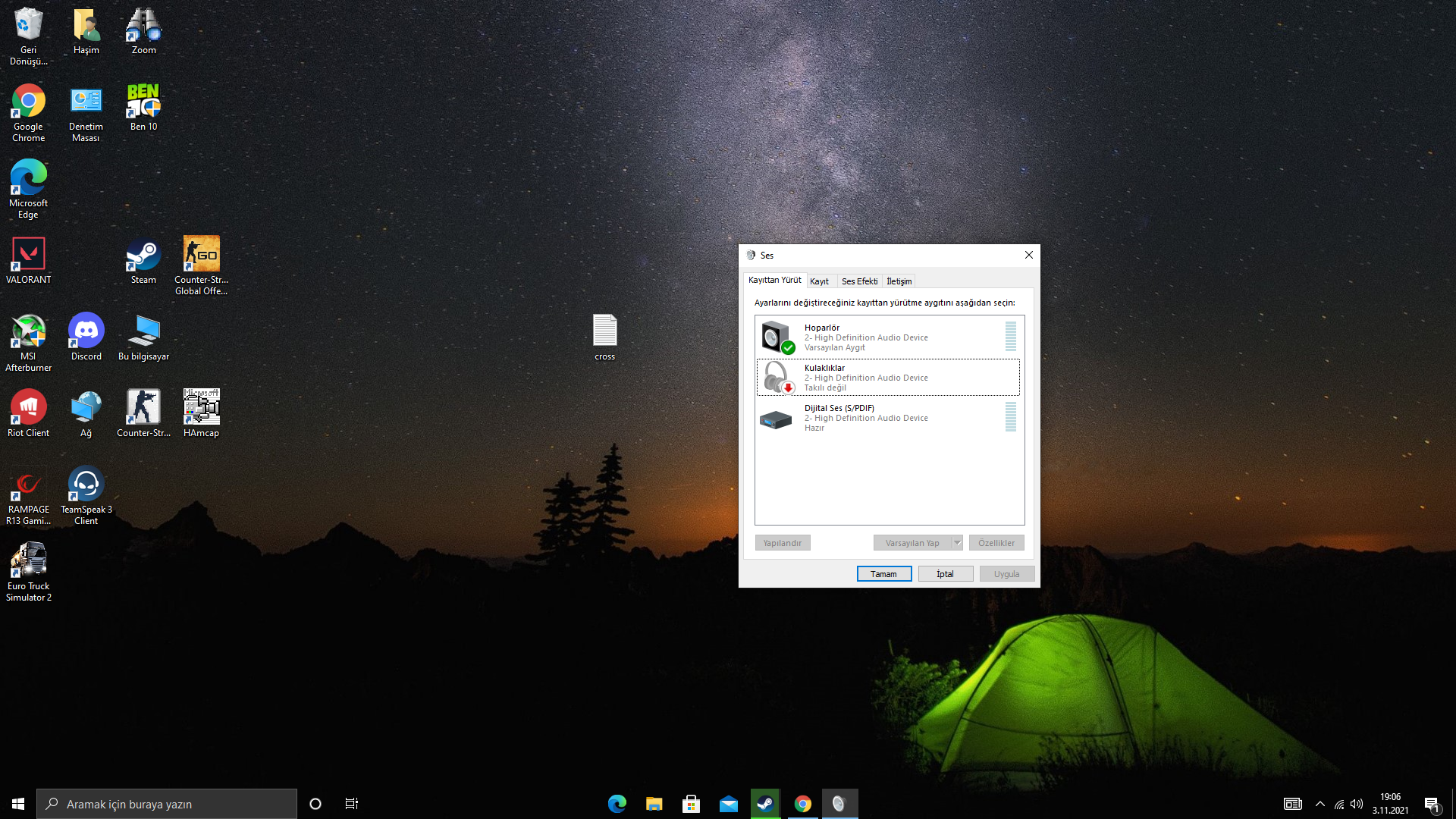Image resolution: width=1456 pixels, height=819 pixels.
Task: Show hidden system tray icons
Action: pos(1320,804)
